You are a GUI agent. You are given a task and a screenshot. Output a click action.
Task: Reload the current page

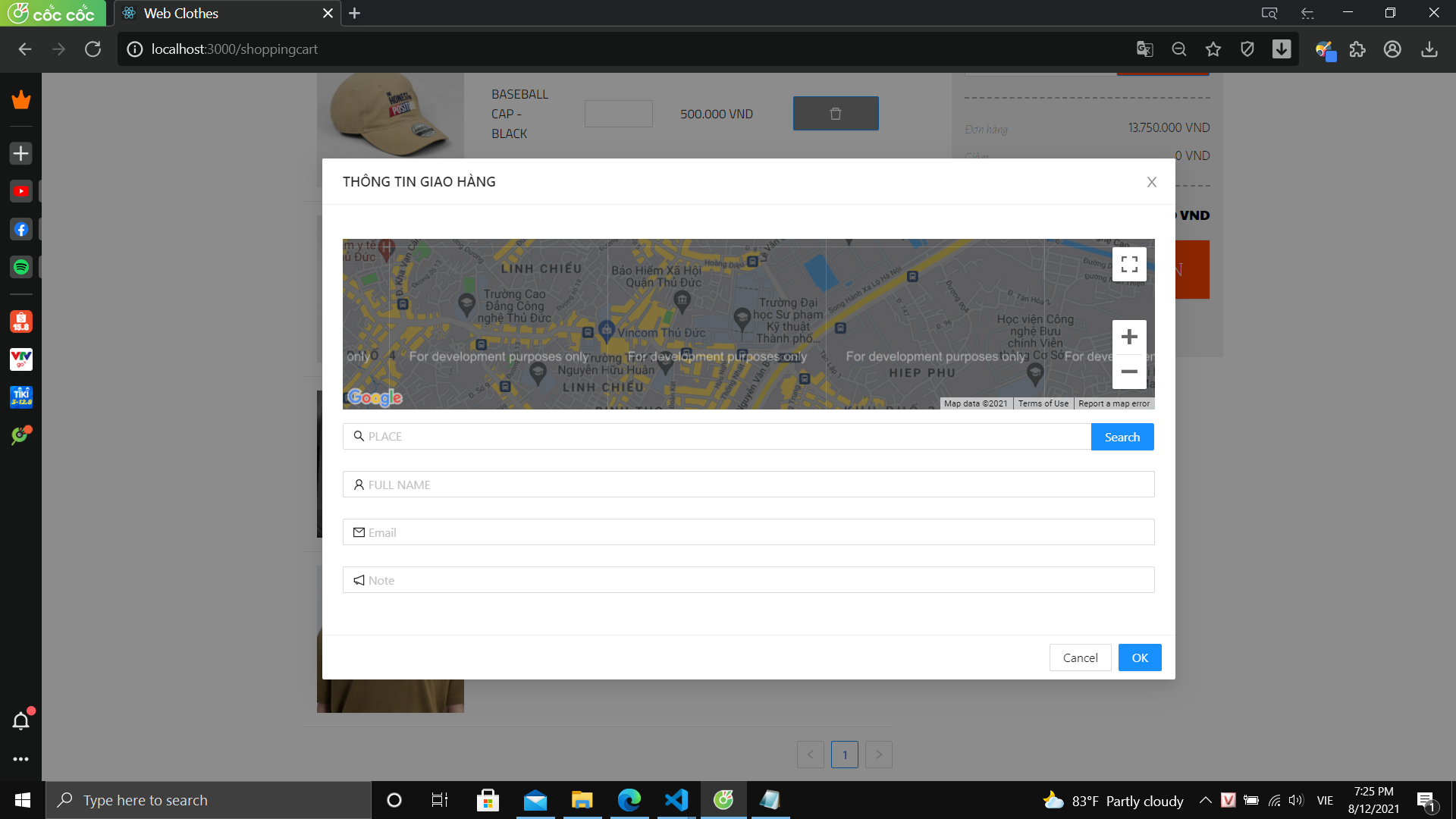[93, 49]
